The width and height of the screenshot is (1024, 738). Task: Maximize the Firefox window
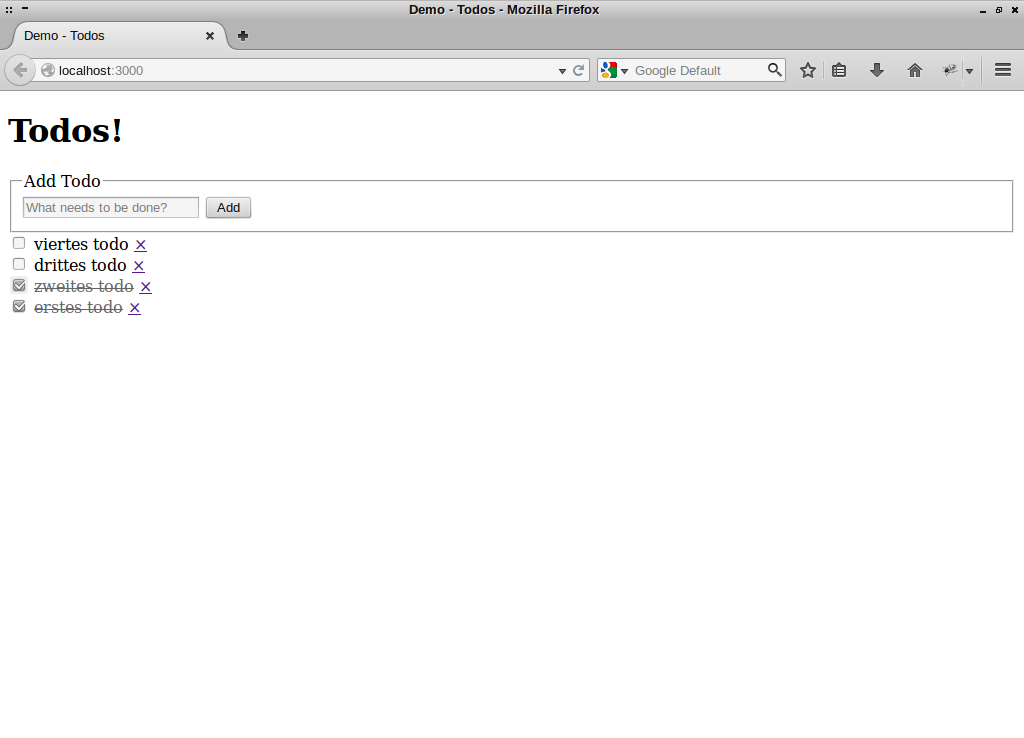point(999,10)
